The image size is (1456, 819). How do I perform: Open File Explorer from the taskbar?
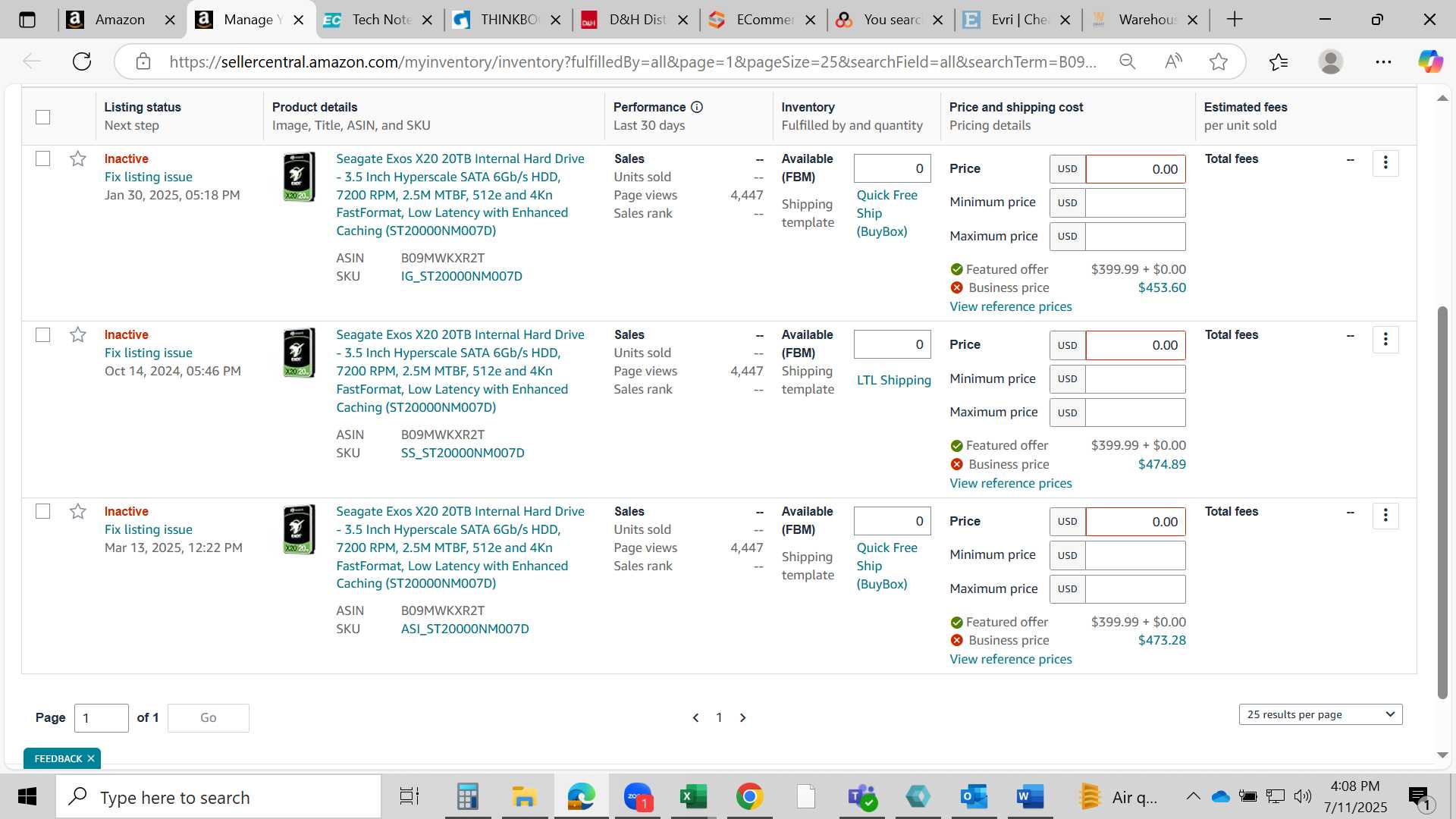[x=523, y=797]
